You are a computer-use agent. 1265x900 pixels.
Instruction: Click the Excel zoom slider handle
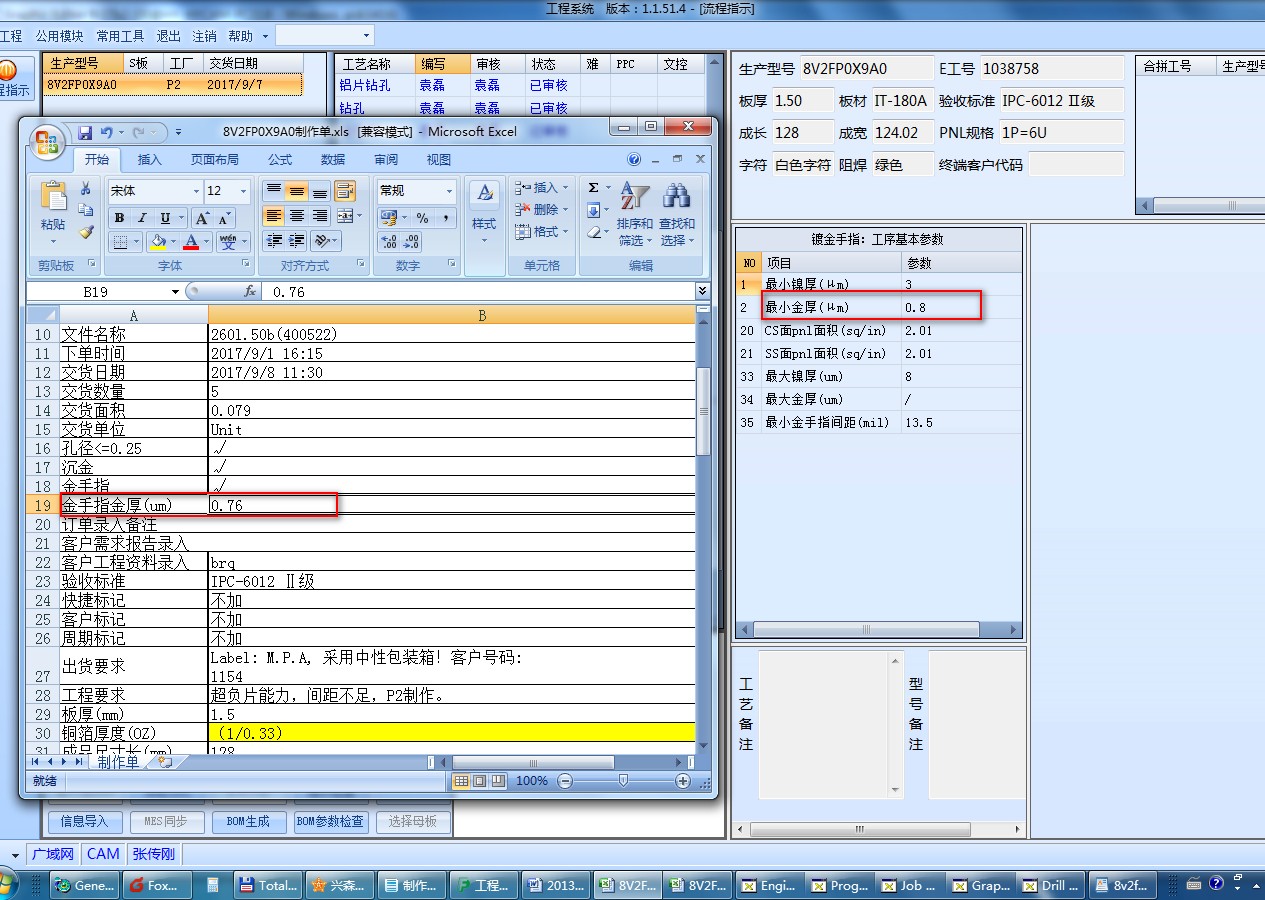[x=623, y=781]
